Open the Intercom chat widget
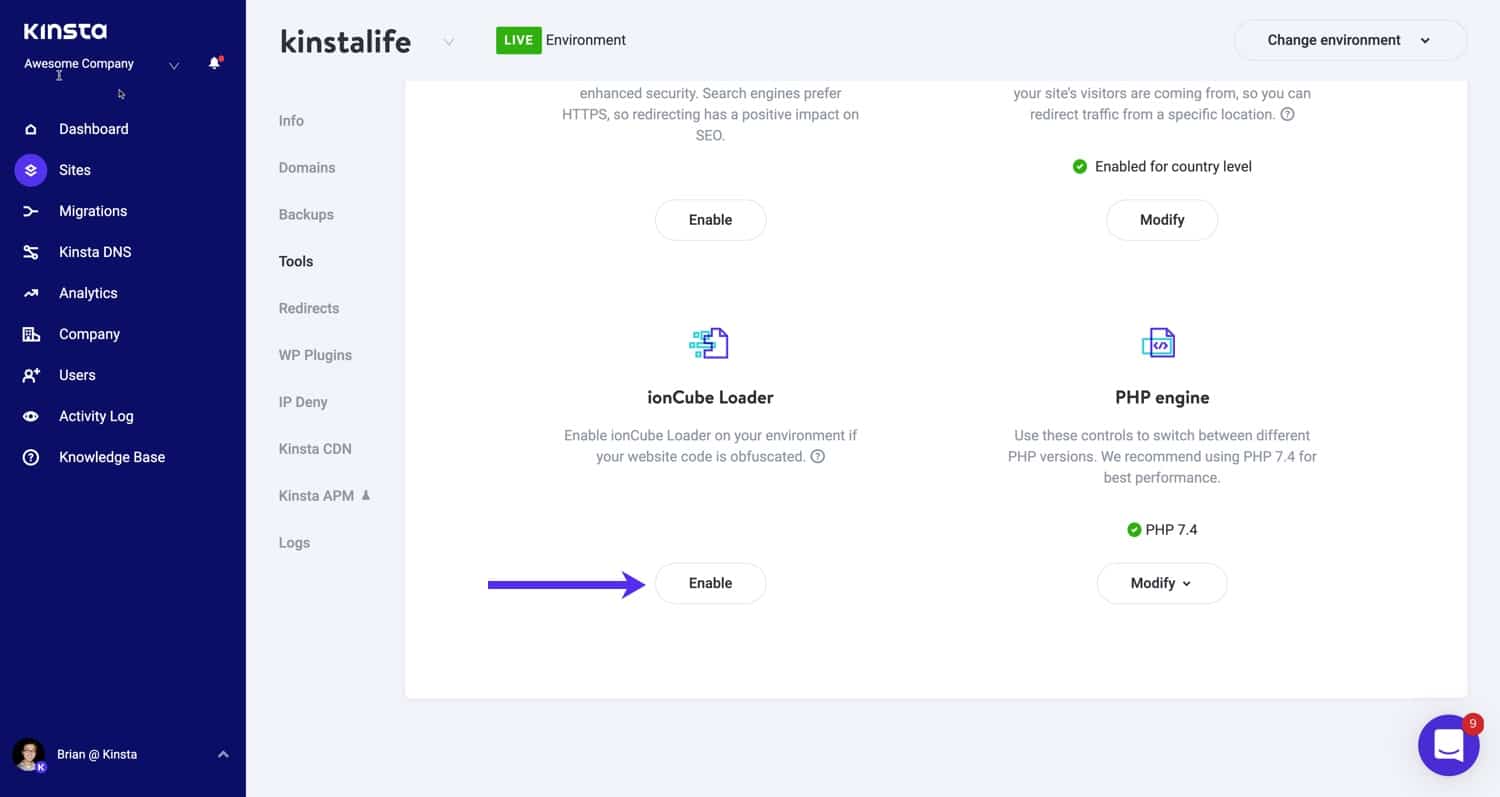 (1448, 745)
